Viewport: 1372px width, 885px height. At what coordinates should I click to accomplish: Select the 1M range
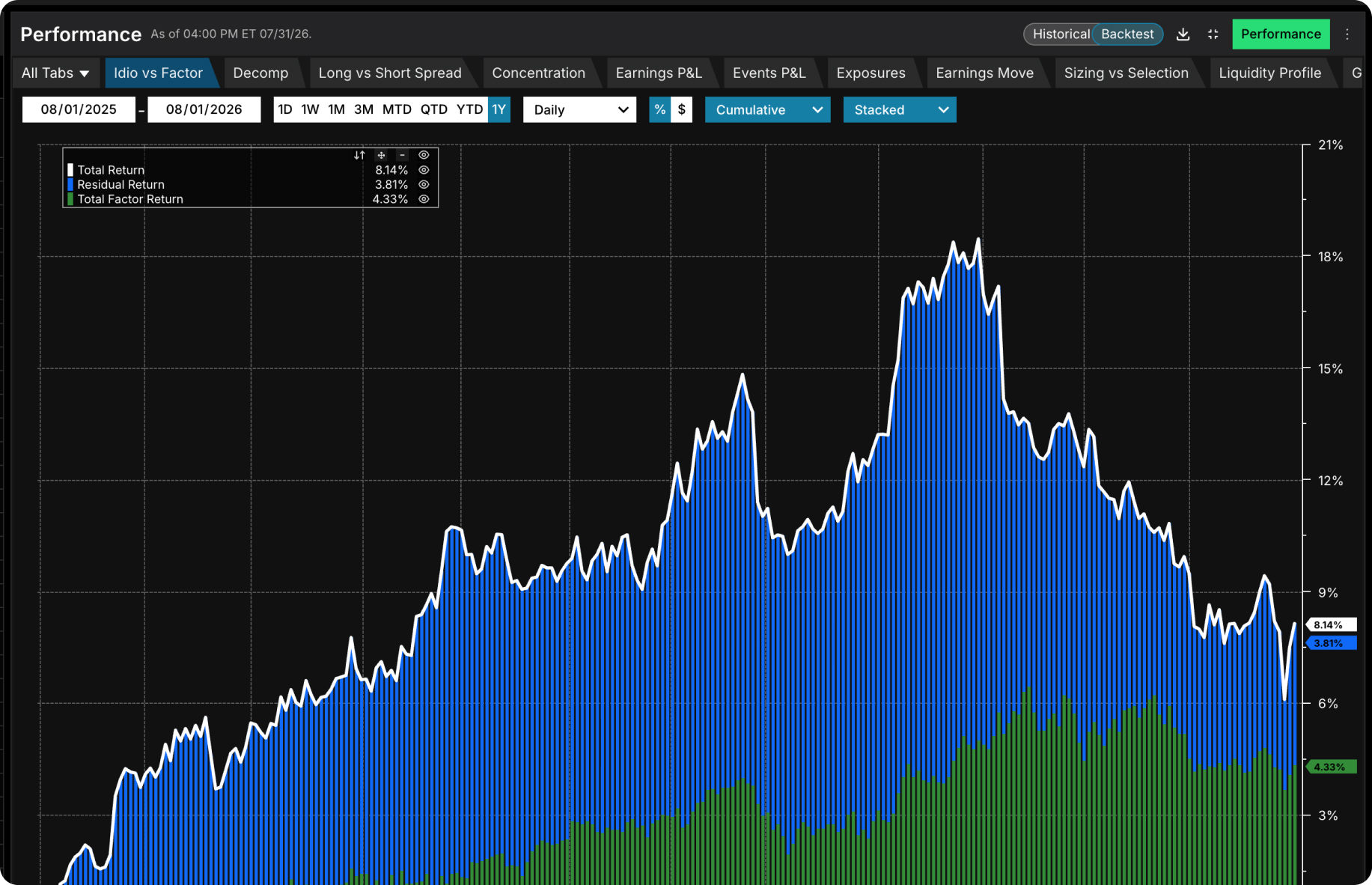point(337,110)
